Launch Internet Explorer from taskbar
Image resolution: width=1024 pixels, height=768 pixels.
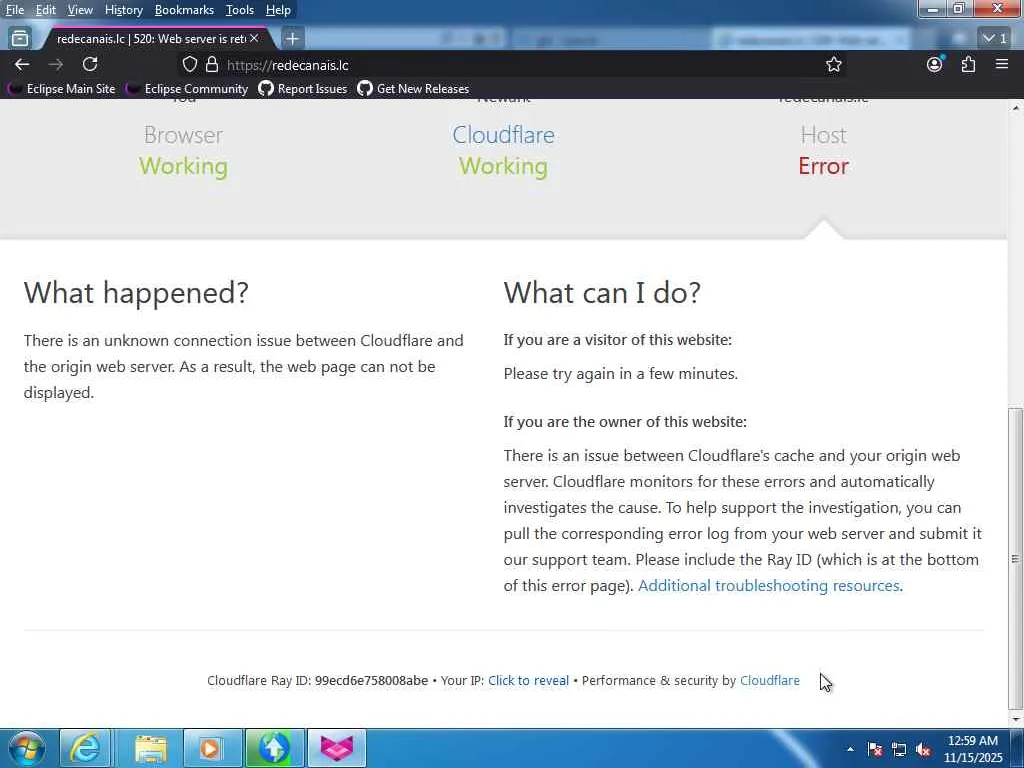pos(85,748)
